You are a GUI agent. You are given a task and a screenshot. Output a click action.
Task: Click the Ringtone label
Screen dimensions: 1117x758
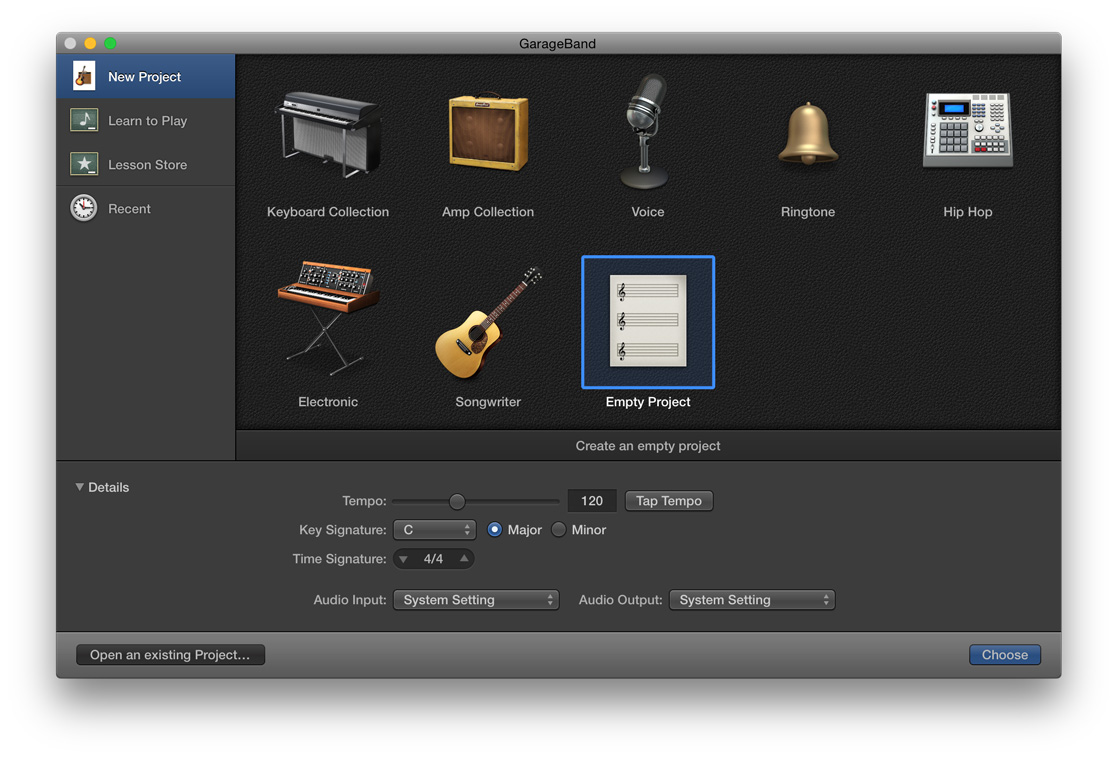[x=807, y=212]
